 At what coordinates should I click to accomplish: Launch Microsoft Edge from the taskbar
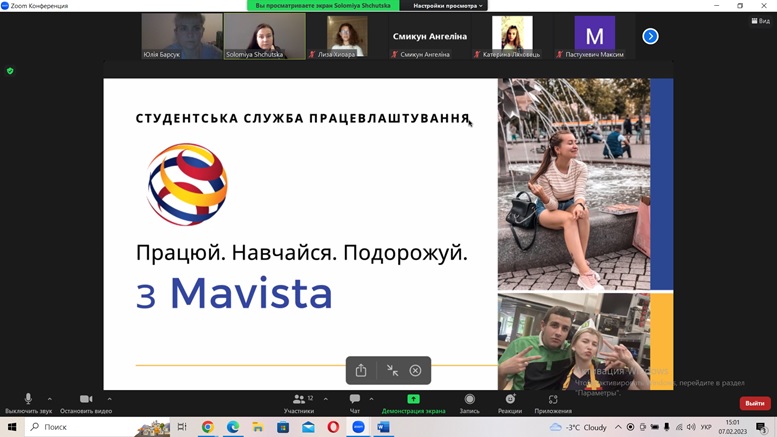tap(233, 427)
